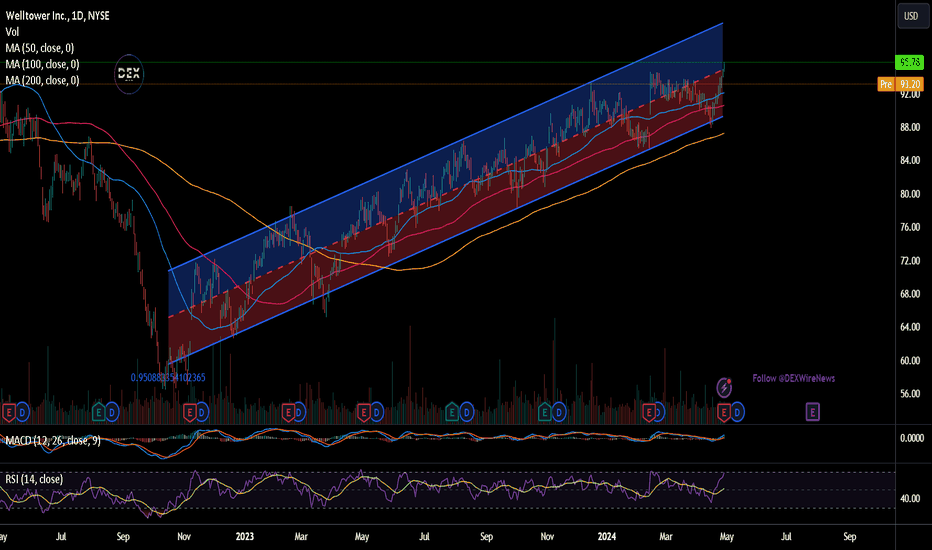Click the 0.0000 MACD scale value
The width and height of the screenshot is (932, 550).
tap(912, 438)
